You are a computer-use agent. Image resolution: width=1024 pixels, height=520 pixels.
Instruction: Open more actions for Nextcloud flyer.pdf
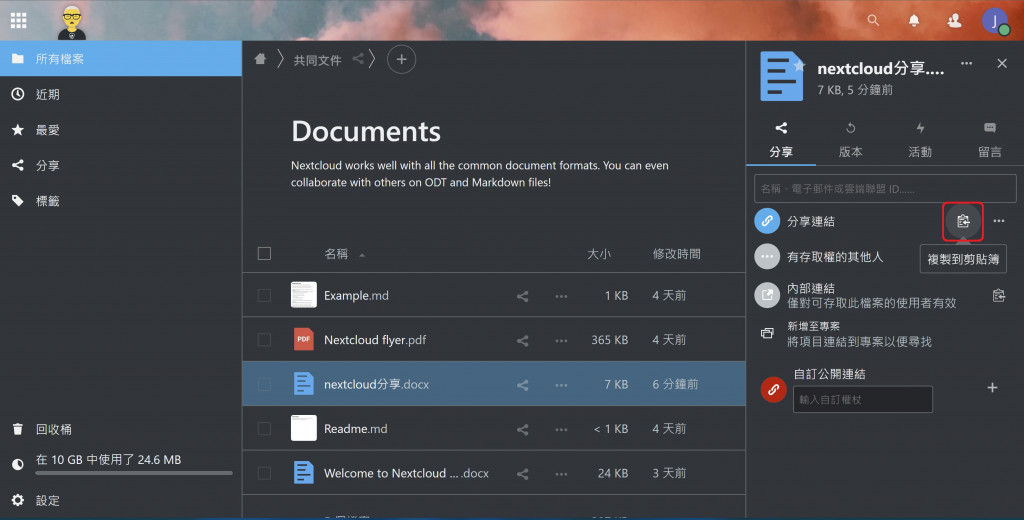pos(561,340)
